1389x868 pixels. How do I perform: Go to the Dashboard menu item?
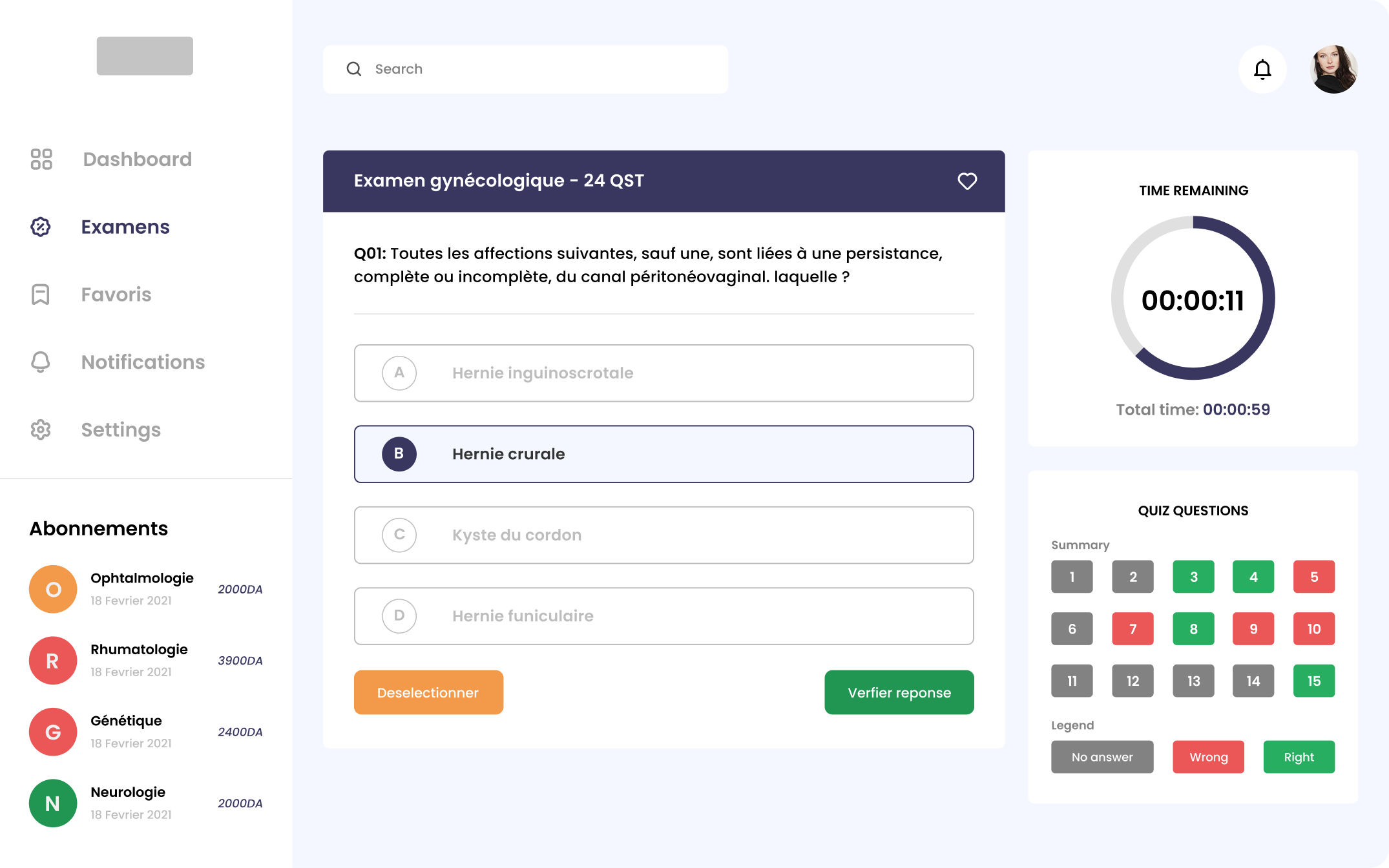137,159
